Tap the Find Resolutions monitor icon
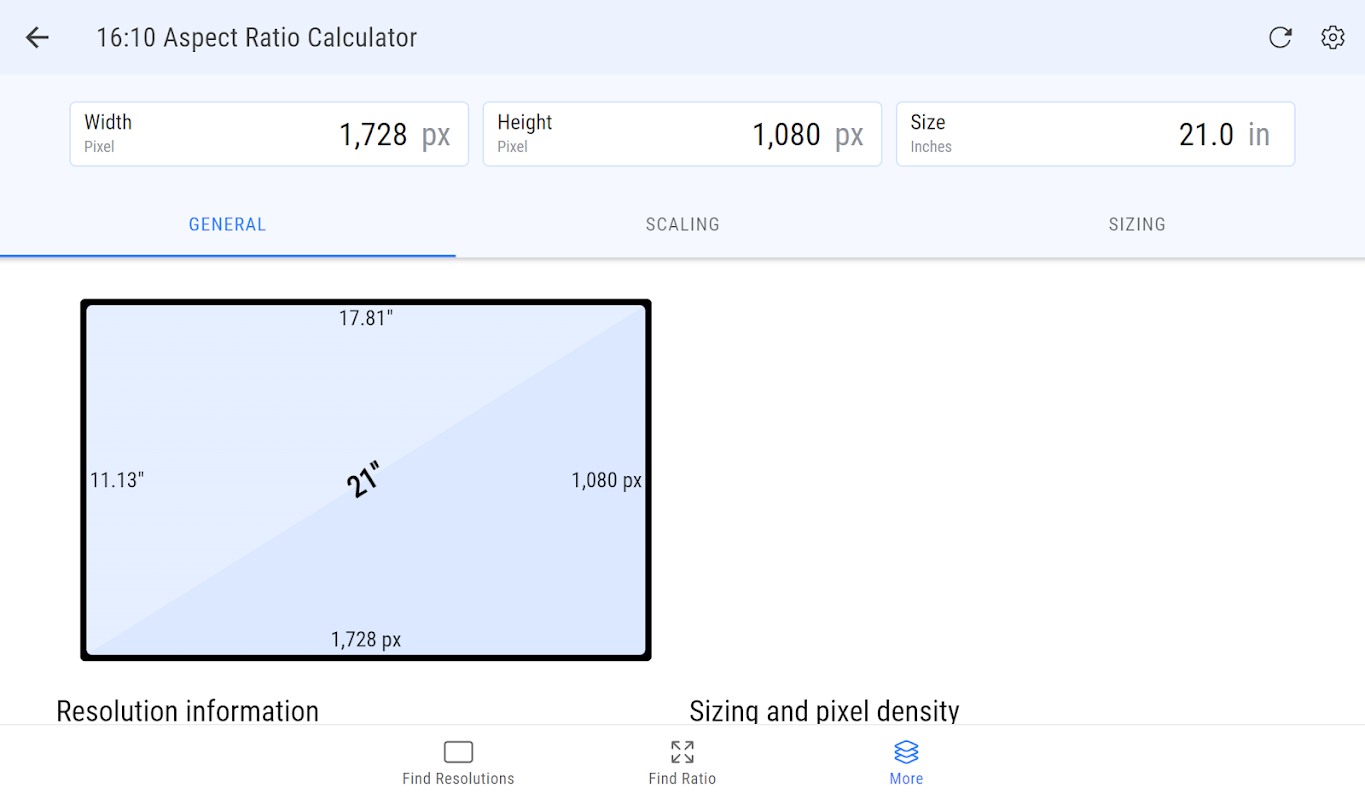 (458, 752)
